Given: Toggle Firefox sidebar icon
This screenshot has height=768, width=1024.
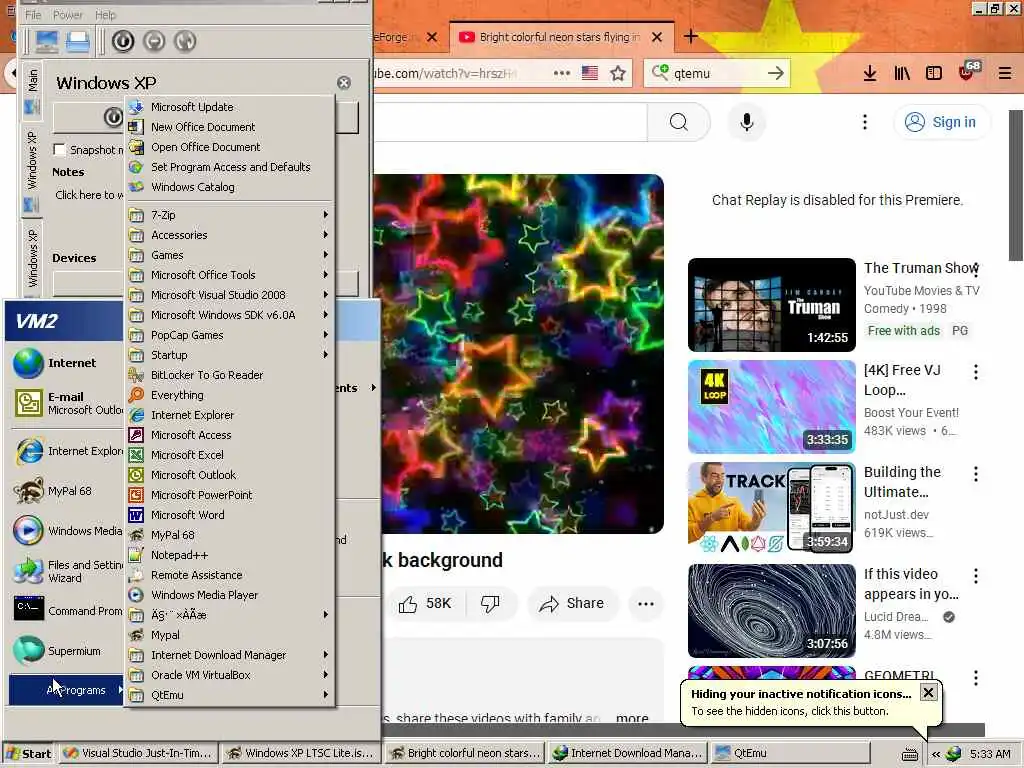Looking at the screenshot, I should point(934,73).
